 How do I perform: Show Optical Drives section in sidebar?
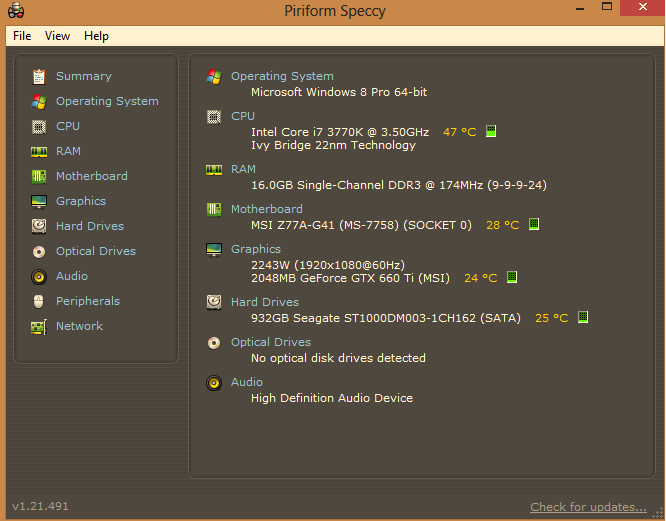coord(96,251)
